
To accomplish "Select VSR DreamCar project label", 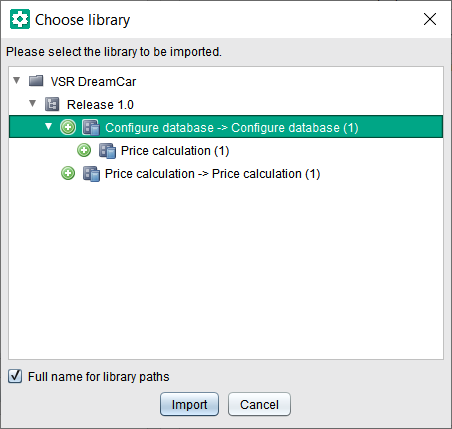I will 93,81.
